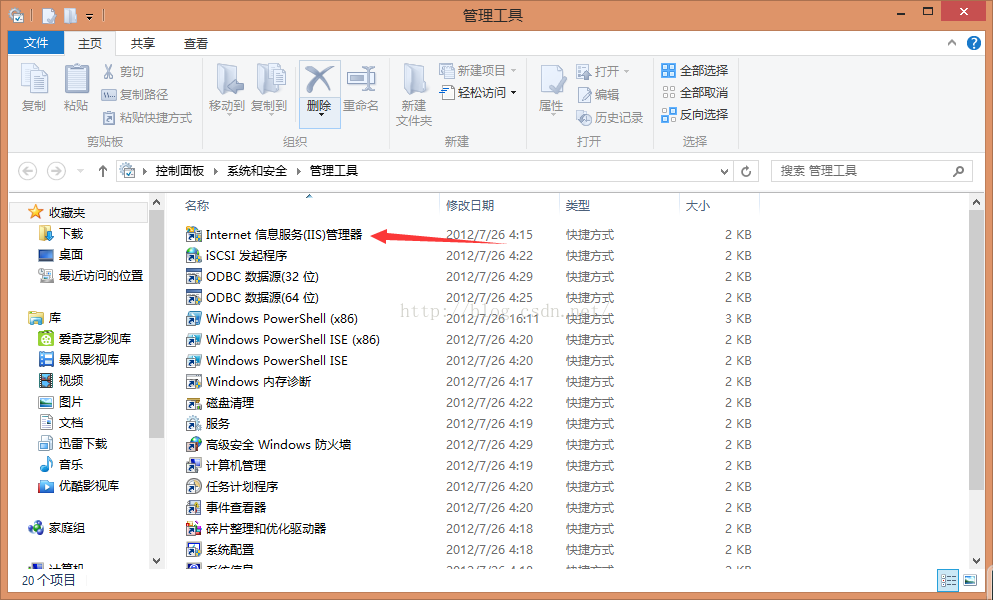Select the 服务 (Services) item
The height and width of the screenshot is (600, 993).
coord(208,423)
